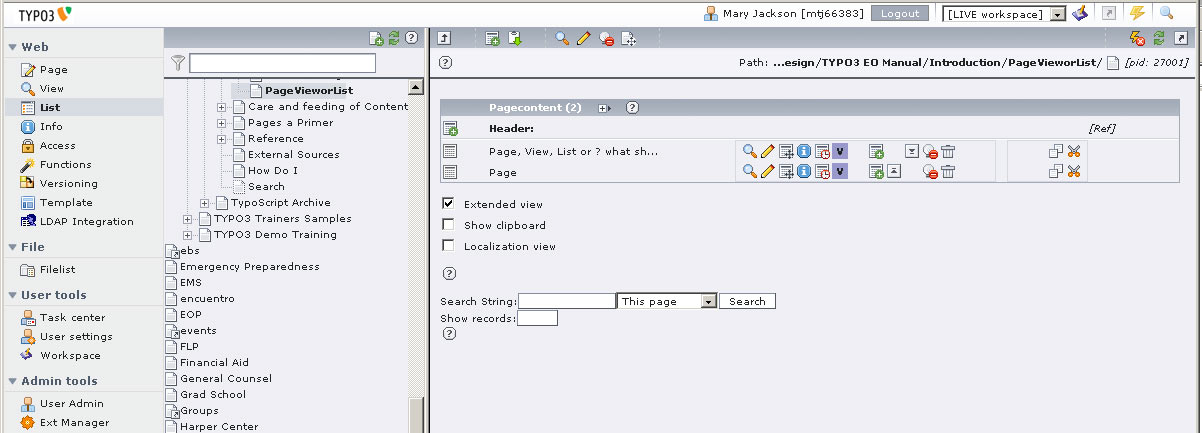The height and width of the screenshot is (433, 1202).
Task: Copy the 'Page, View, List' record
Action: click(x=1055, y=151)
